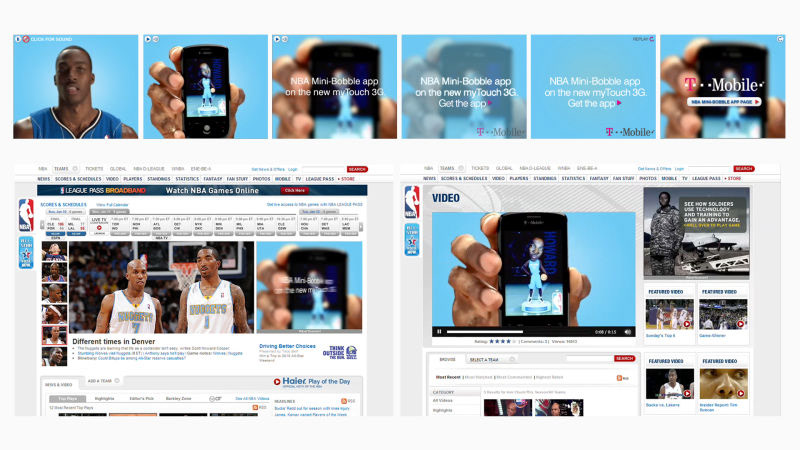Click play icon on third banner frame
Screen dimensions: 800x450
pyautogui.click(x=277, y=39)
